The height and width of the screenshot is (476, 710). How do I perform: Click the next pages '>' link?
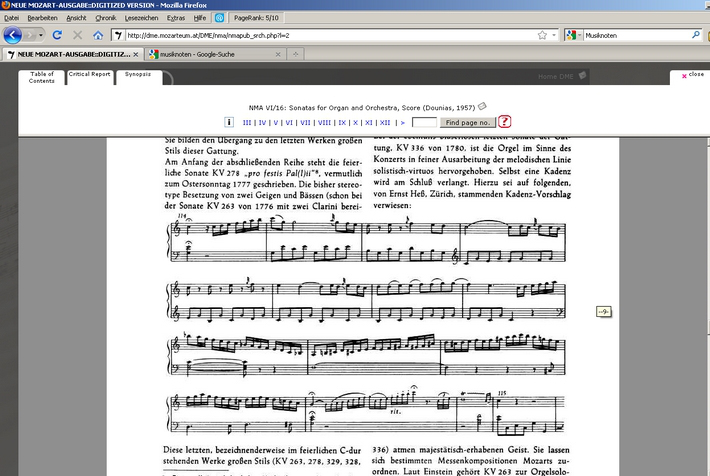coord(403,122)
